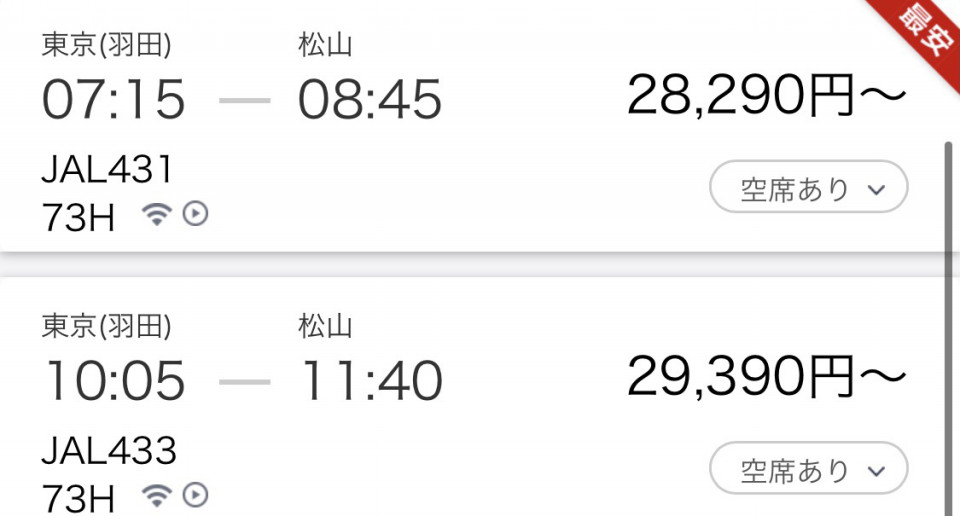Click the 73H aircraft type for JAL431

point(78,217)
